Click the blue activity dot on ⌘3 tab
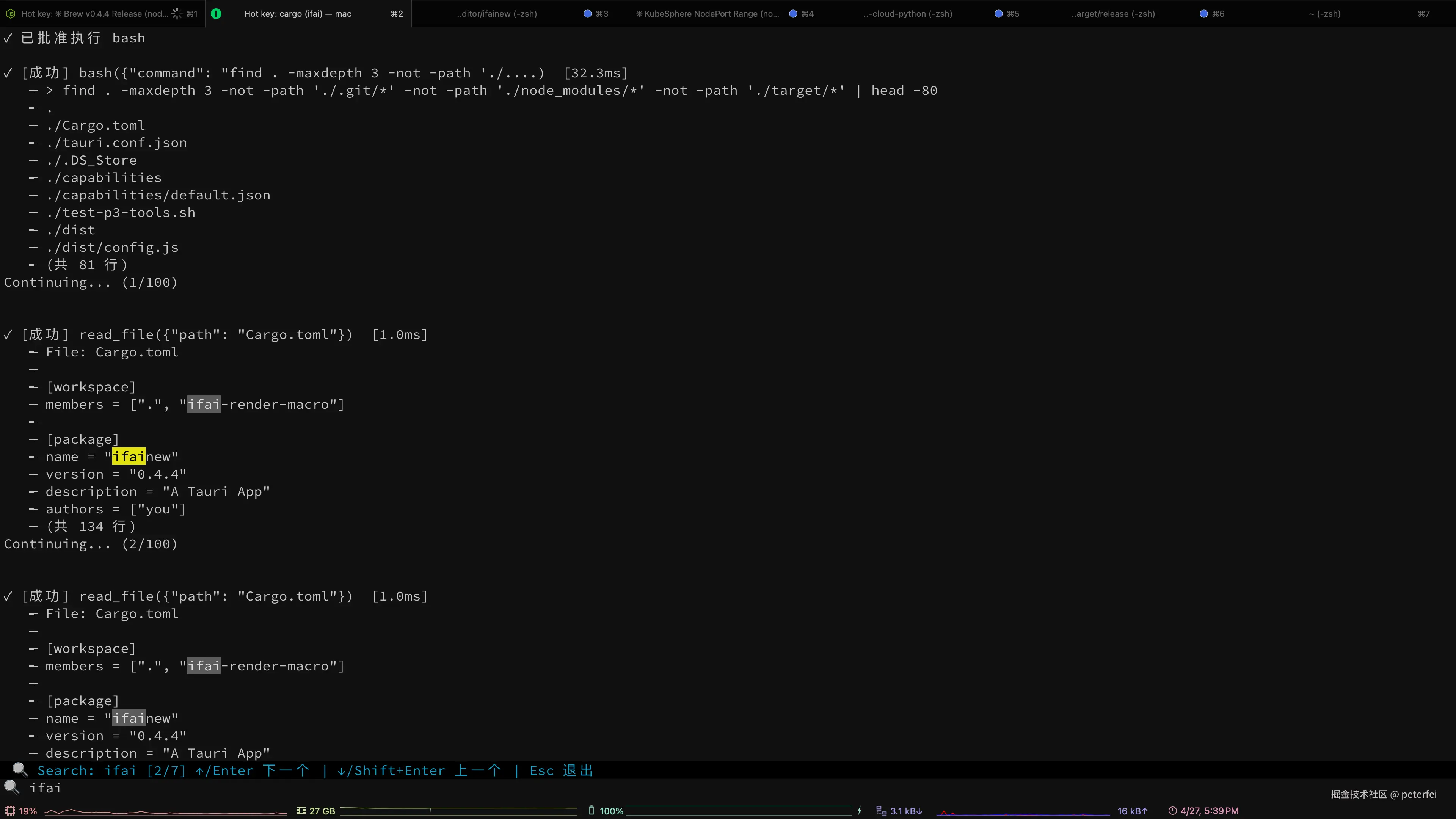The image size is (1456, 819). click(x=587, y=14)
